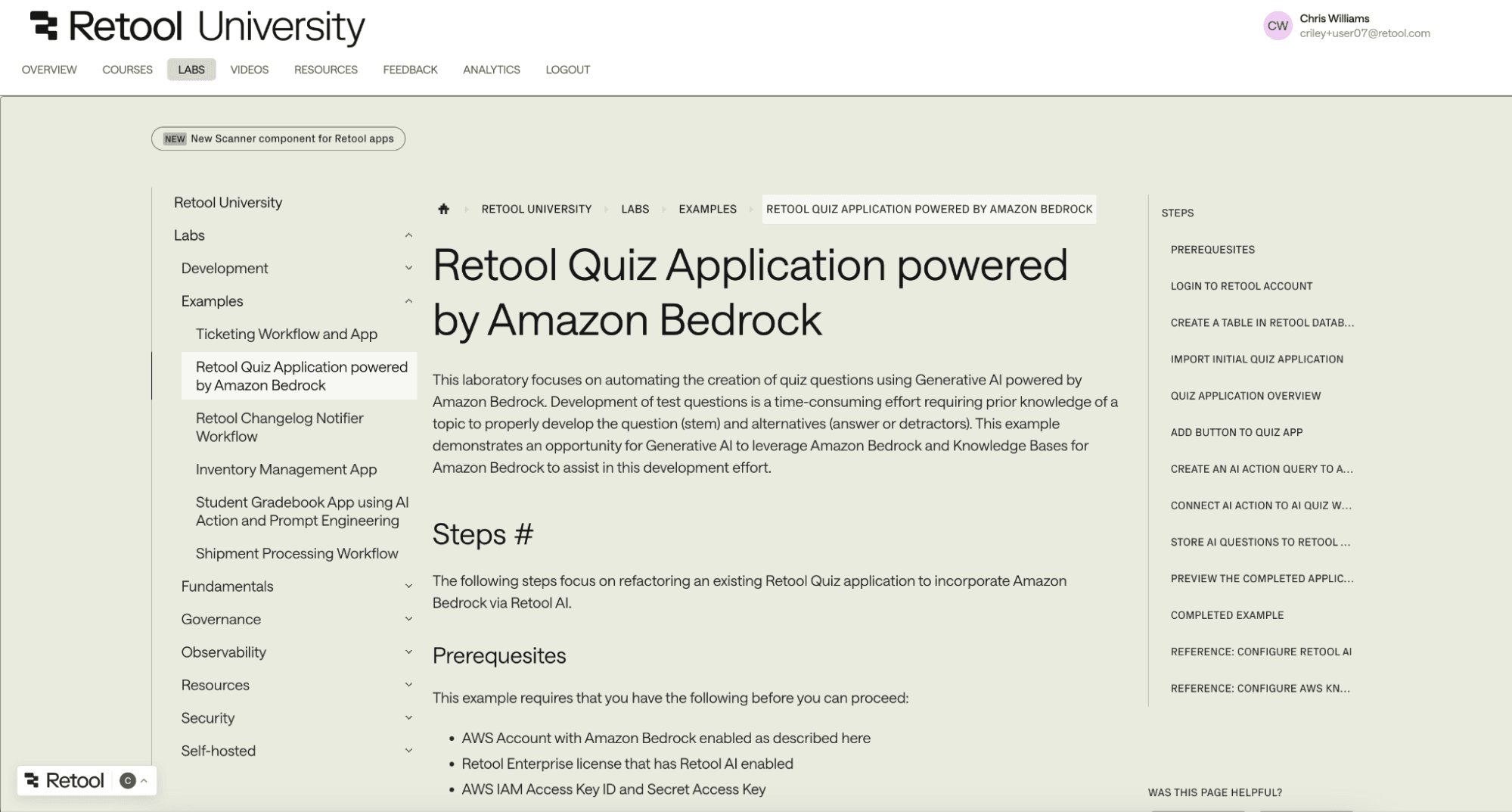Navigate to EXAMPLES via the breadcrumb
The height and width of the screenshot is (812, 1512).
[x=707, y=209]
